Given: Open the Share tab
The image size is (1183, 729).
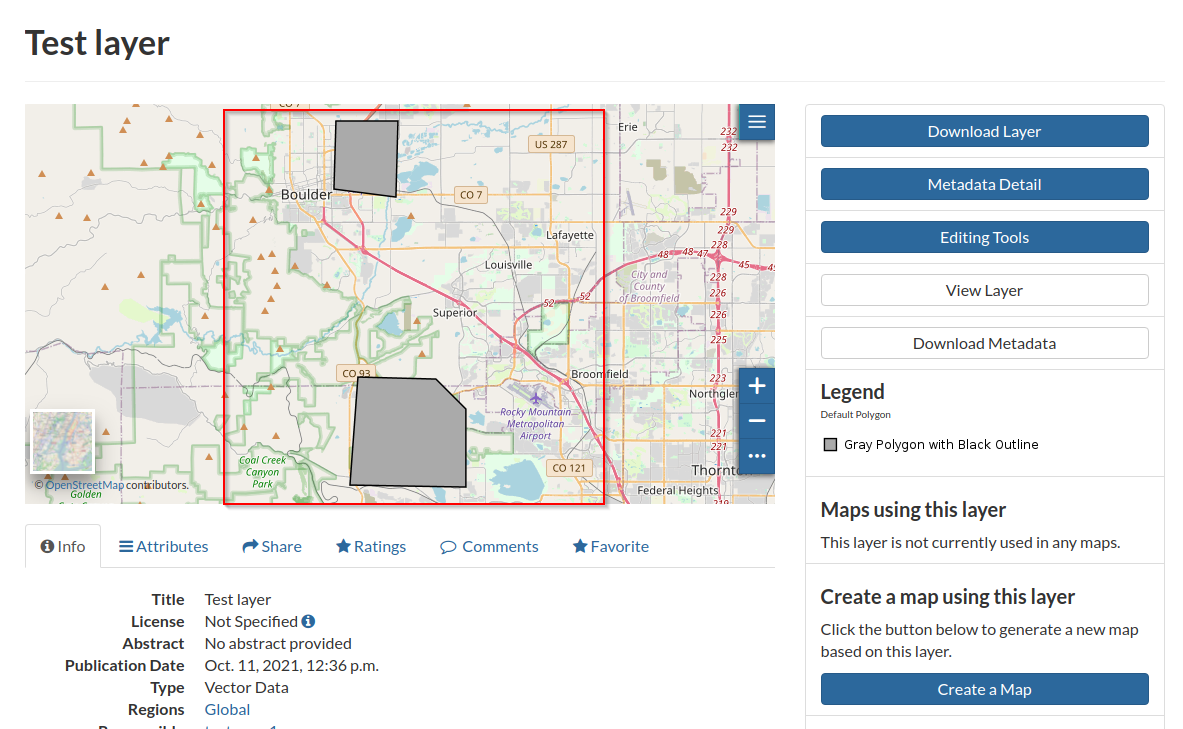Looking at the screenshot, I should (x=272, y=546).
